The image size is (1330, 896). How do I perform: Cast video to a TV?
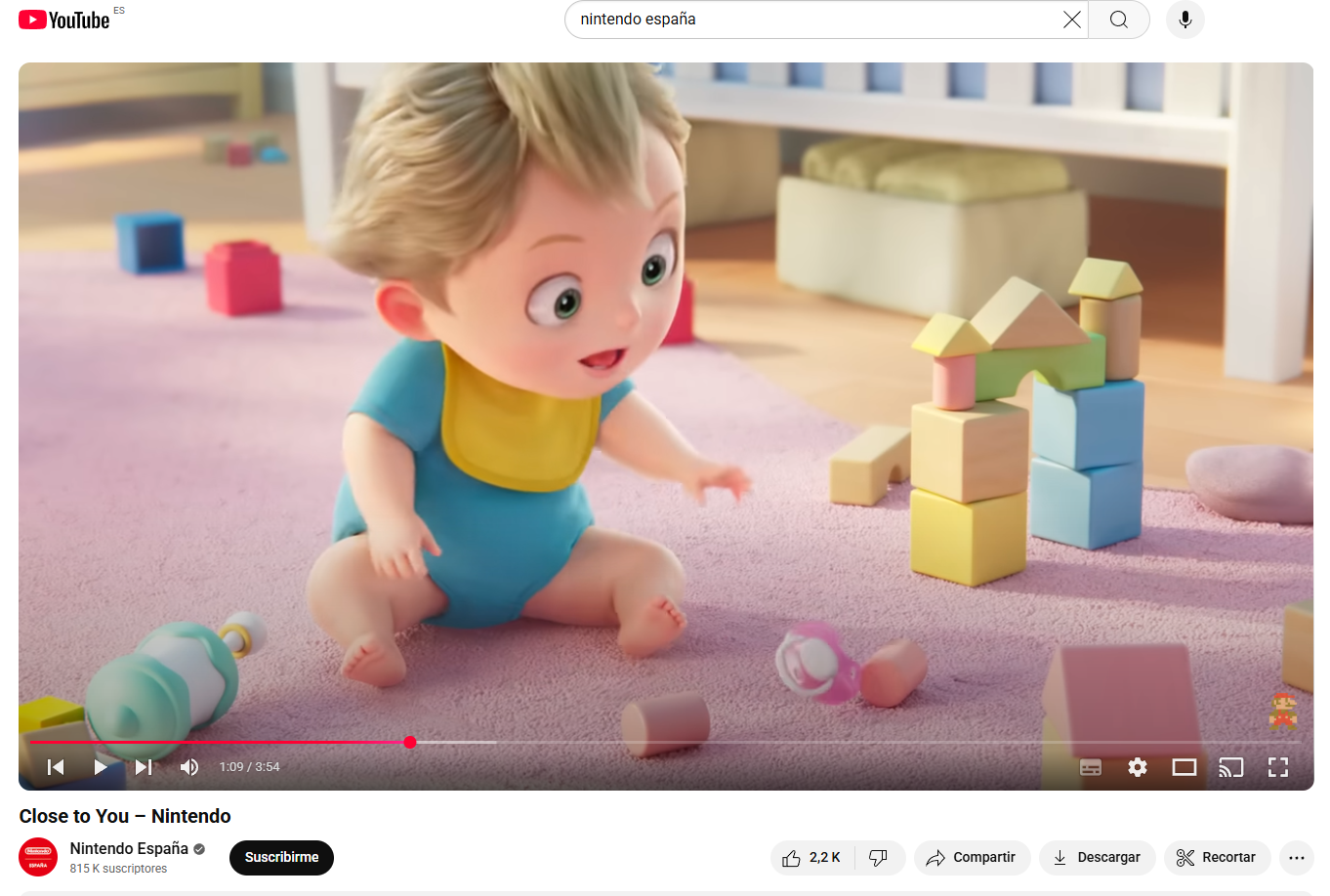(1231, 767)
